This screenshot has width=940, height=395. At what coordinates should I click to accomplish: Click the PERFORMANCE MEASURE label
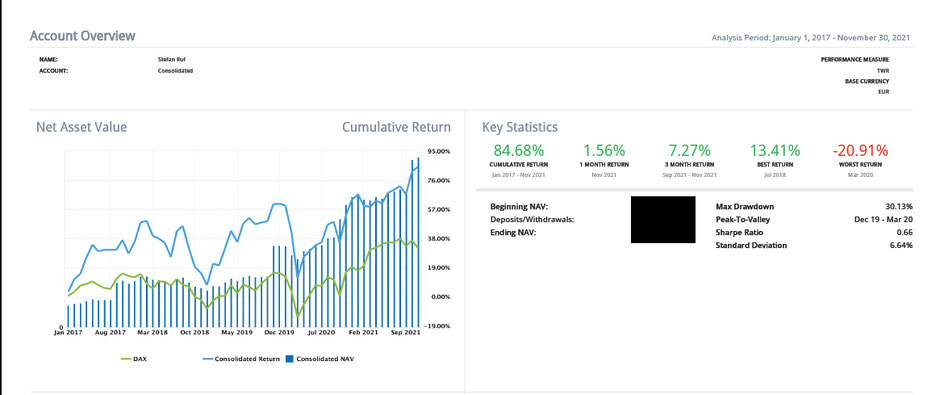855,59
